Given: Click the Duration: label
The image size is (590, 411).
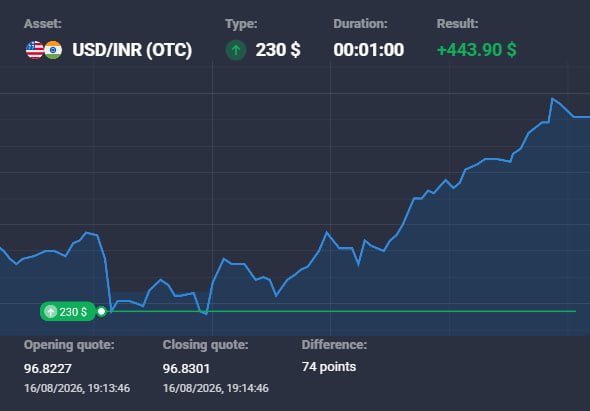Looking at the screenshot, I should pyautogui.click(x=360, y=24).
